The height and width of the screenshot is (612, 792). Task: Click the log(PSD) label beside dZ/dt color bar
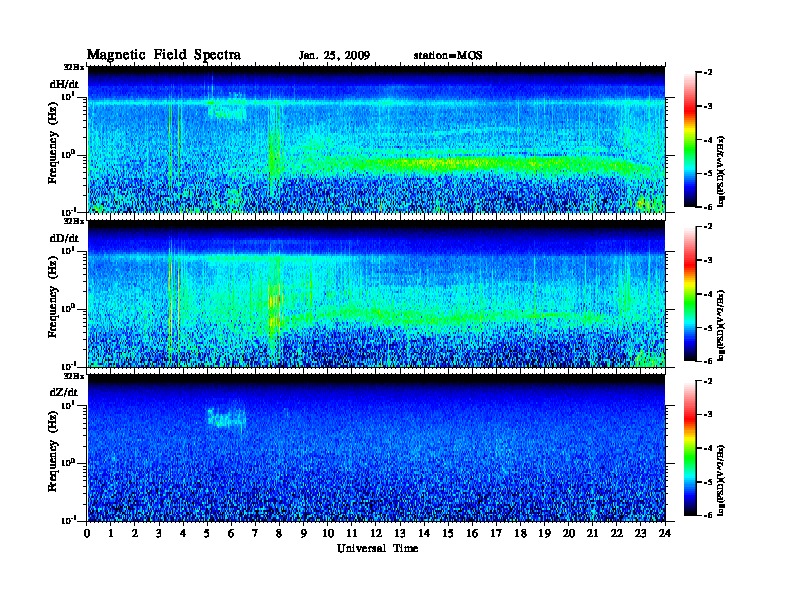722,480
